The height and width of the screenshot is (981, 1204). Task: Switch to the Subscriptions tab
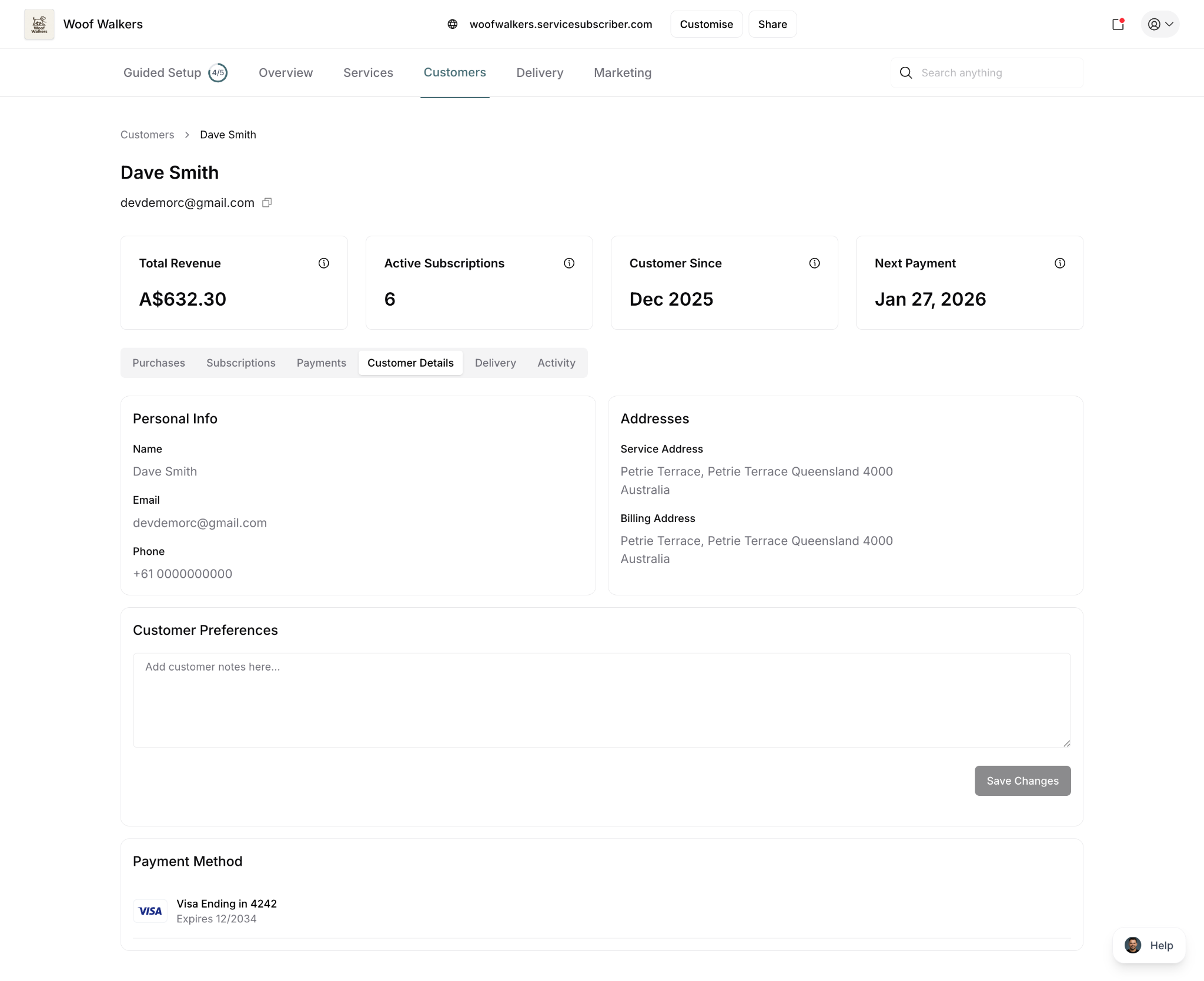pyautogui.click(x=240, y=363)
